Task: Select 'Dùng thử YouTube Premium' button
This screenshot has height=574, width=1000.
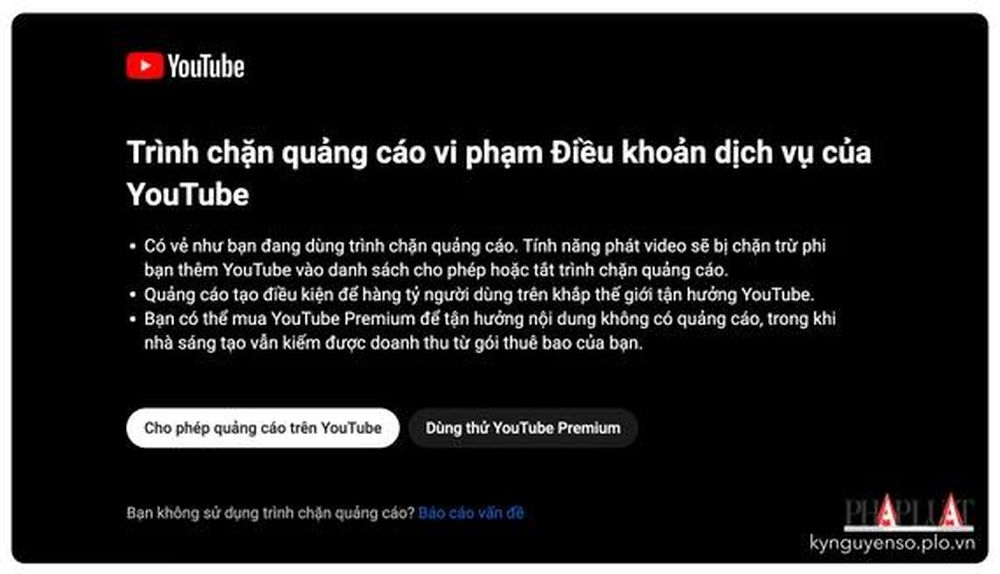Action: pos(523,428)
